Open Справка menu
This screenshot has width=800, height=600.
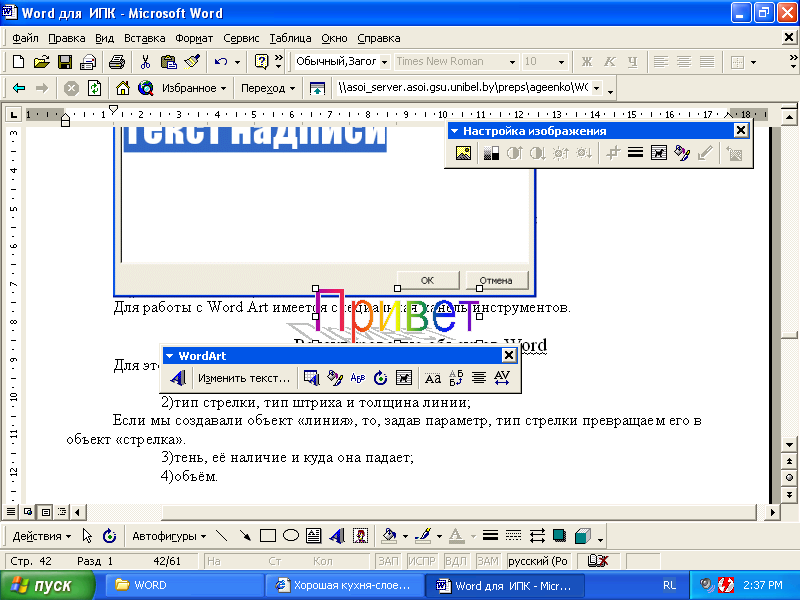(x=379, y=38)
